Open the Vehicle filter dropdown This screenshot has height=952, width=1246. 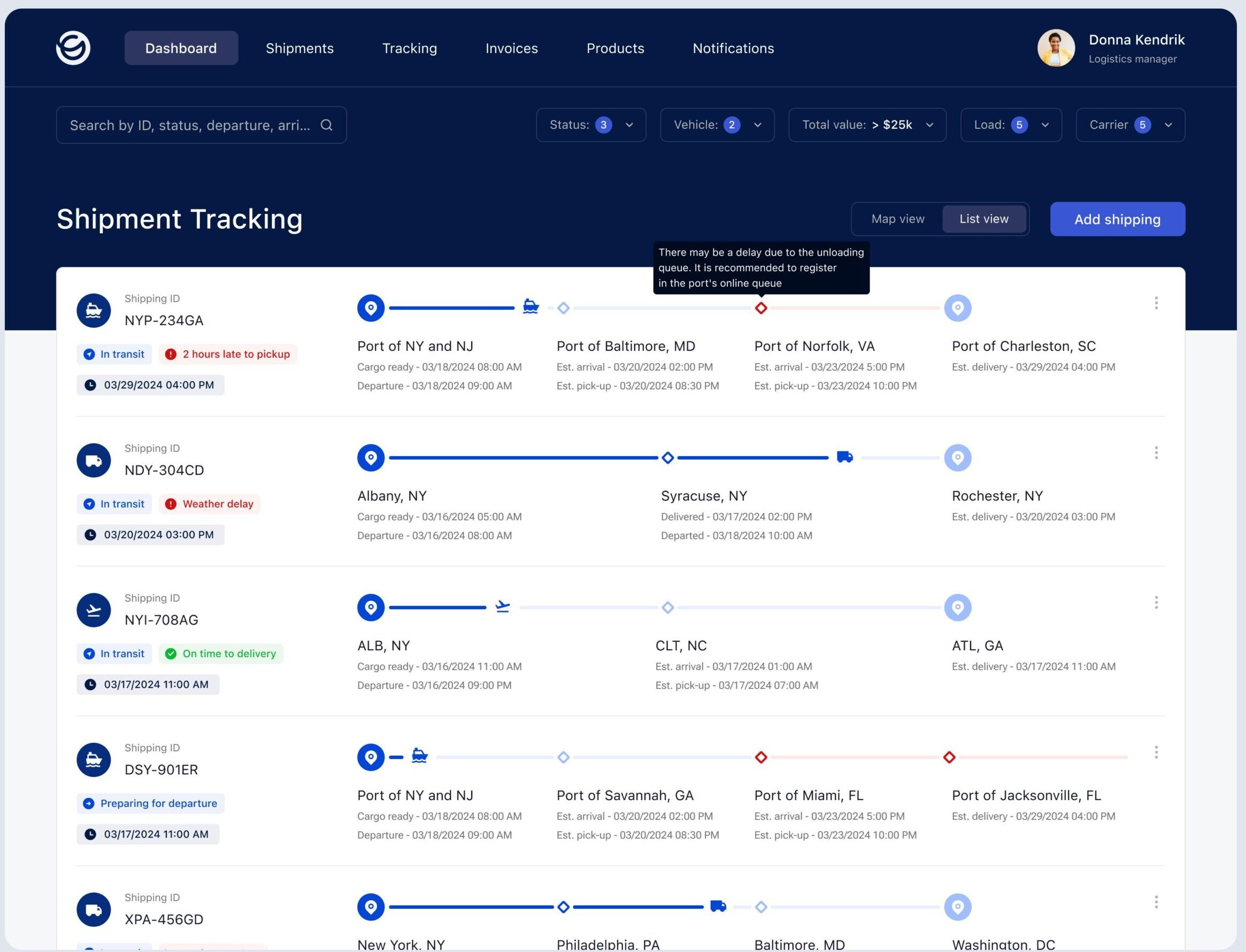pyautogui.click(x=717, y=125)
